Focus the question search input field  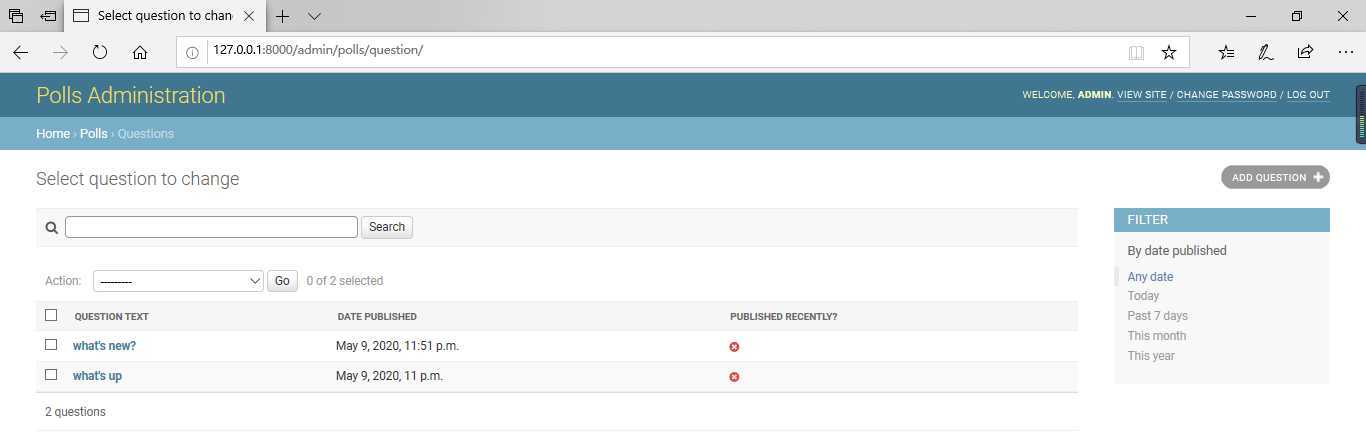click(x=211, y=227)
